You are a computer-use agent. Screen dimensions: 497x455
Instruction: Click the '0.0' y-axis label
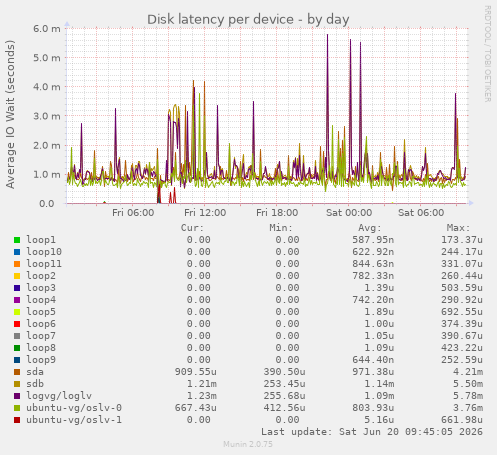coord(47,204)
